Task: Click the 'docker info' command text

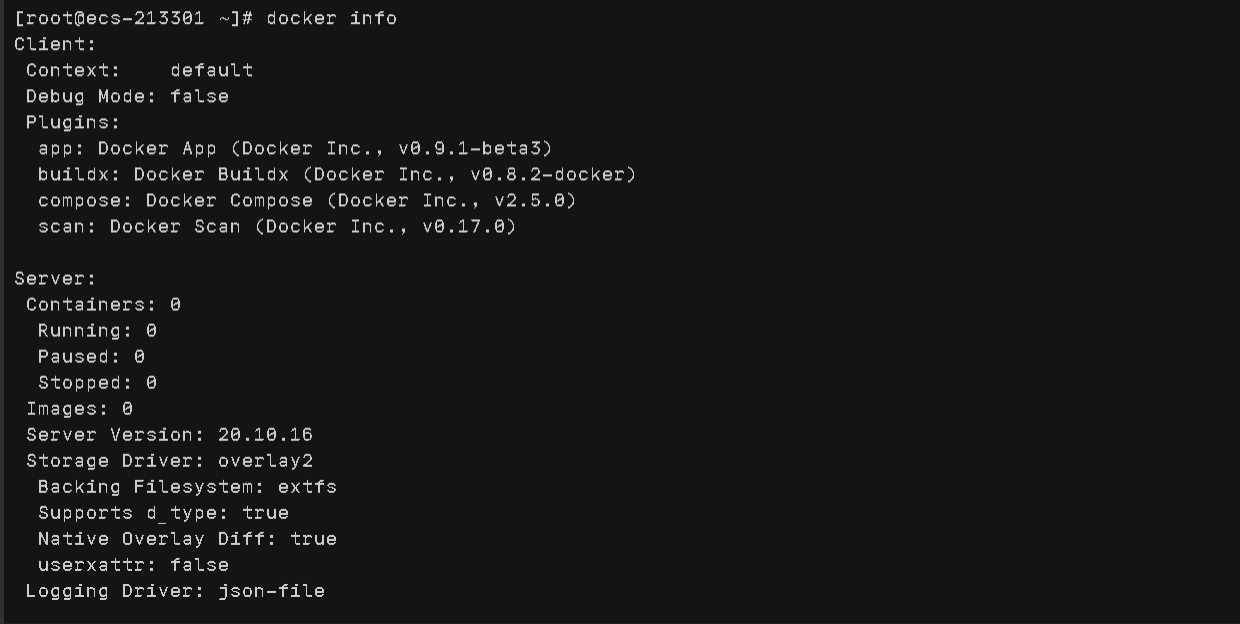Action: pyautogui.click(x=331, y=18)
